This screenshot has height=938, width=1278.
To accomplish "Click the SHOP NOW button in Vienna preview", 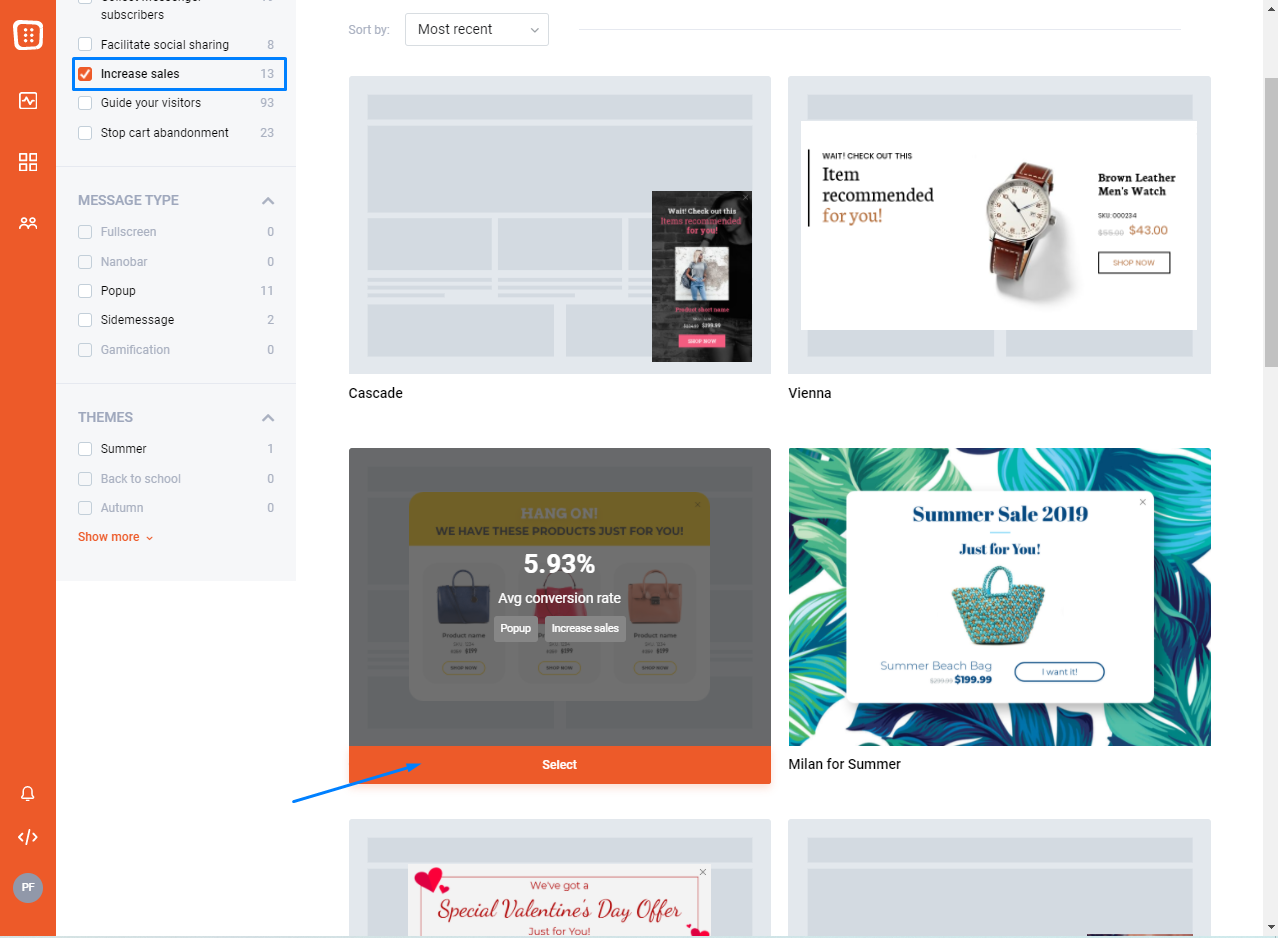I will click(1134, 263).
